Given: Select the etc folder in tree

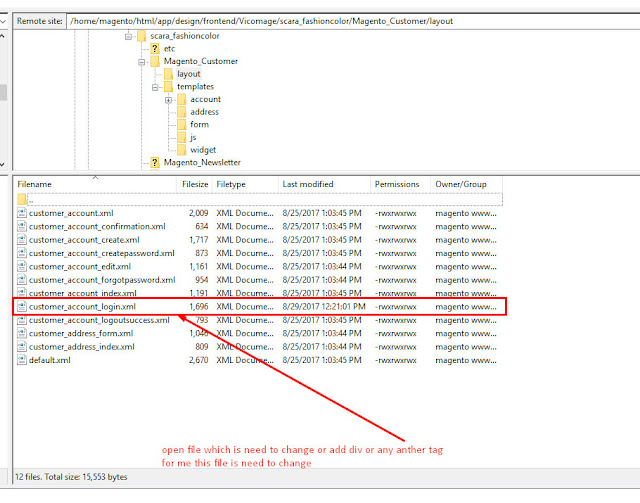Looking at the screenshot, I should [x=169, y=49].
